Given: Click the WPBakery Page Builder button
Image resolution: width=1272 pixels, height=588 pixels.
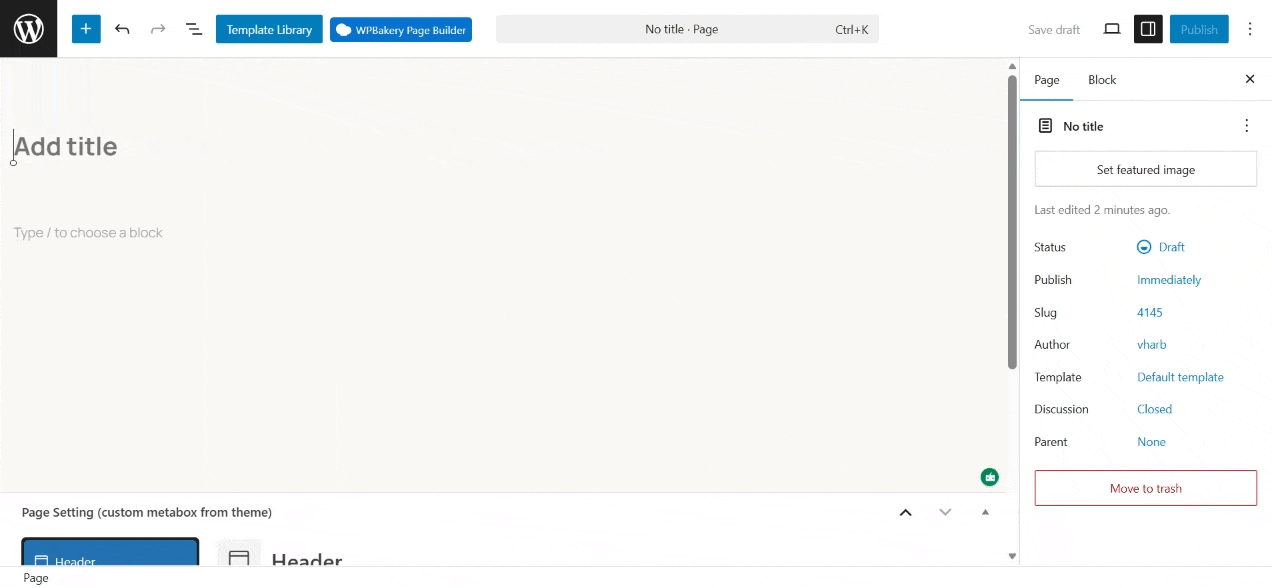Looking at the screenshot, I should (x=400, y=29).
